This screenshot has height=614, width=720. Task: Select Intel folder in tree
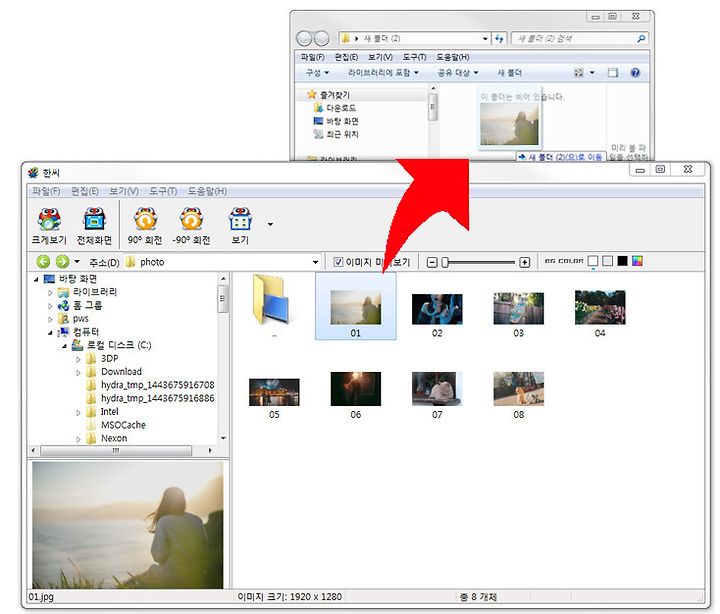tap(109, 411)
